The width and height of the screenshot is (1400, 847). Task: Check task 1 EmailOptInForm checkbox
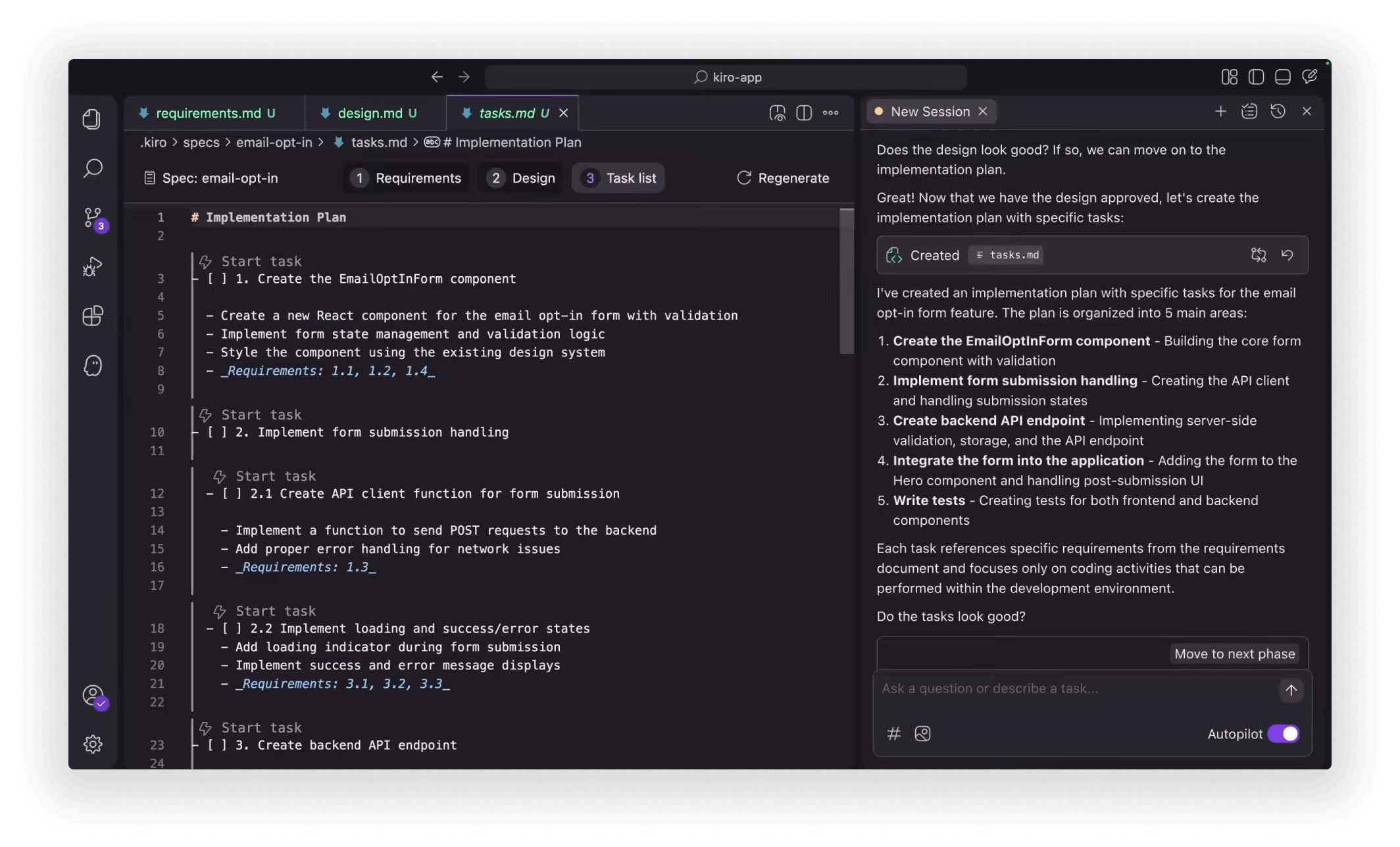coord(217,279)
